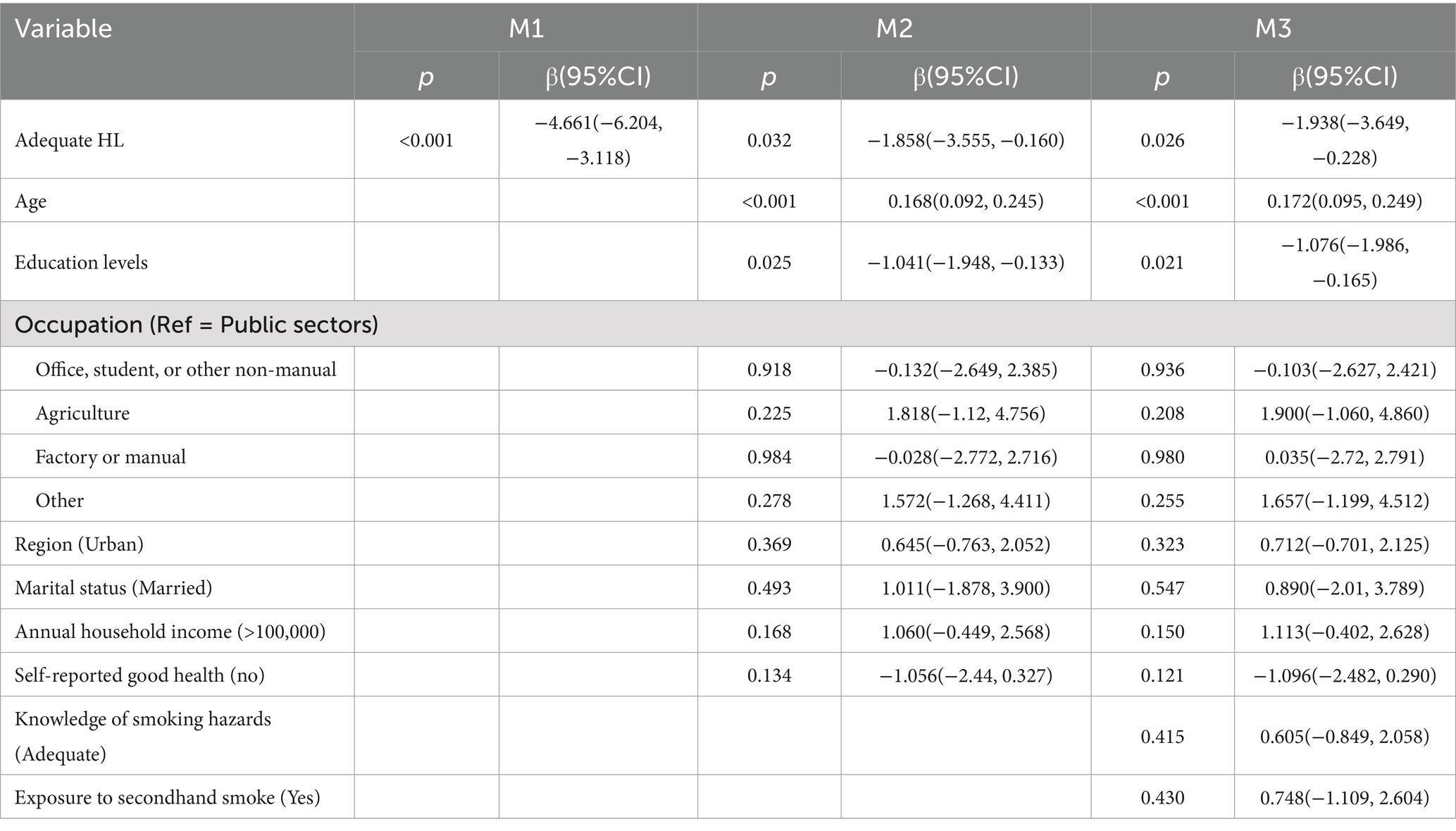Select the M1 column header
Viewport: 1456px width, 831px height.
click(526, 28)
